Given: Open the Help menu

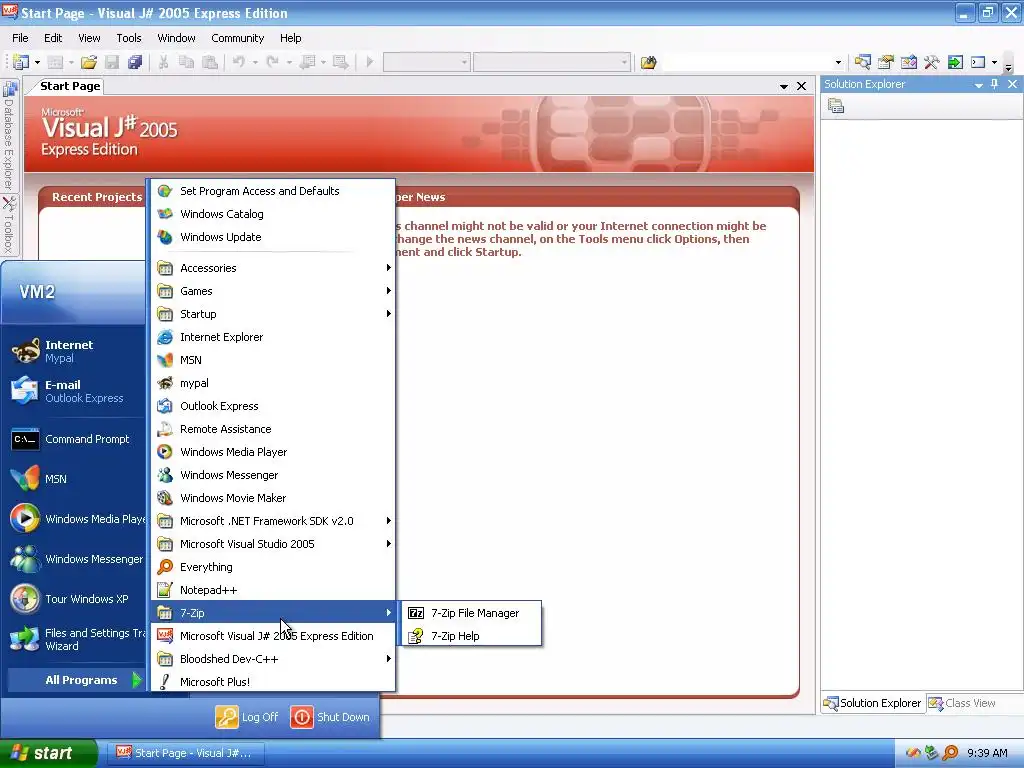Looking at the screenshot, I should click(291, 38).
